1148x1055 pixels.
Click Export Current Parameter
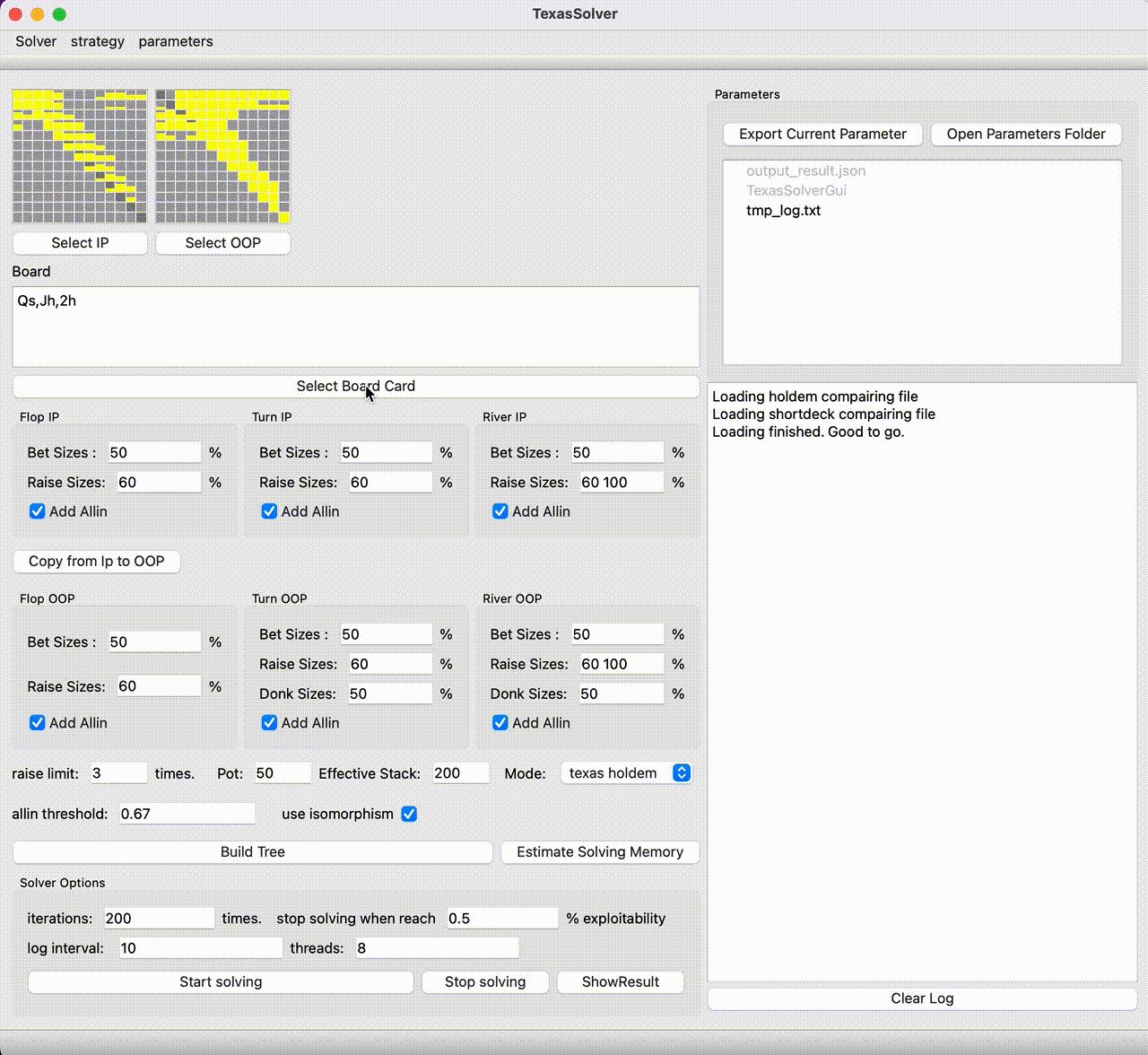pyautogui.click(x=822, y=134)
